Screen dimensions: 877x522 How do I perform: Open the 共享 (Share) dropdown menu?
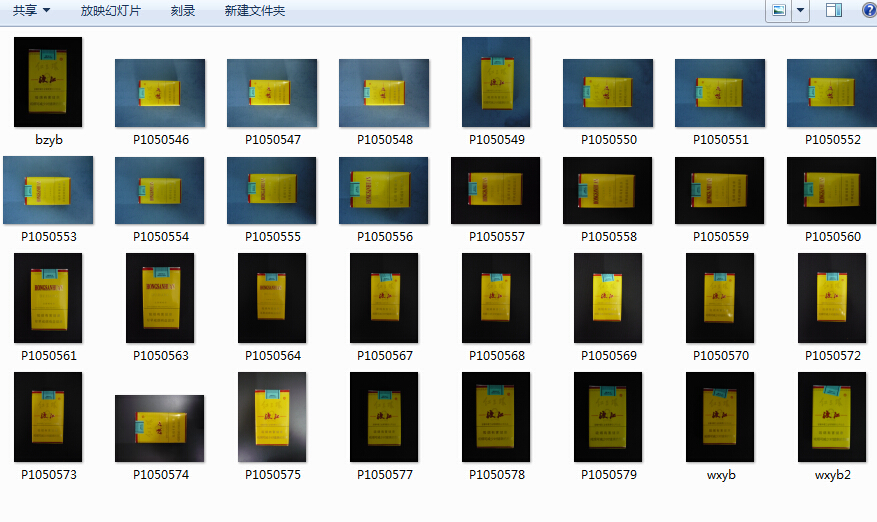[31, 11]
